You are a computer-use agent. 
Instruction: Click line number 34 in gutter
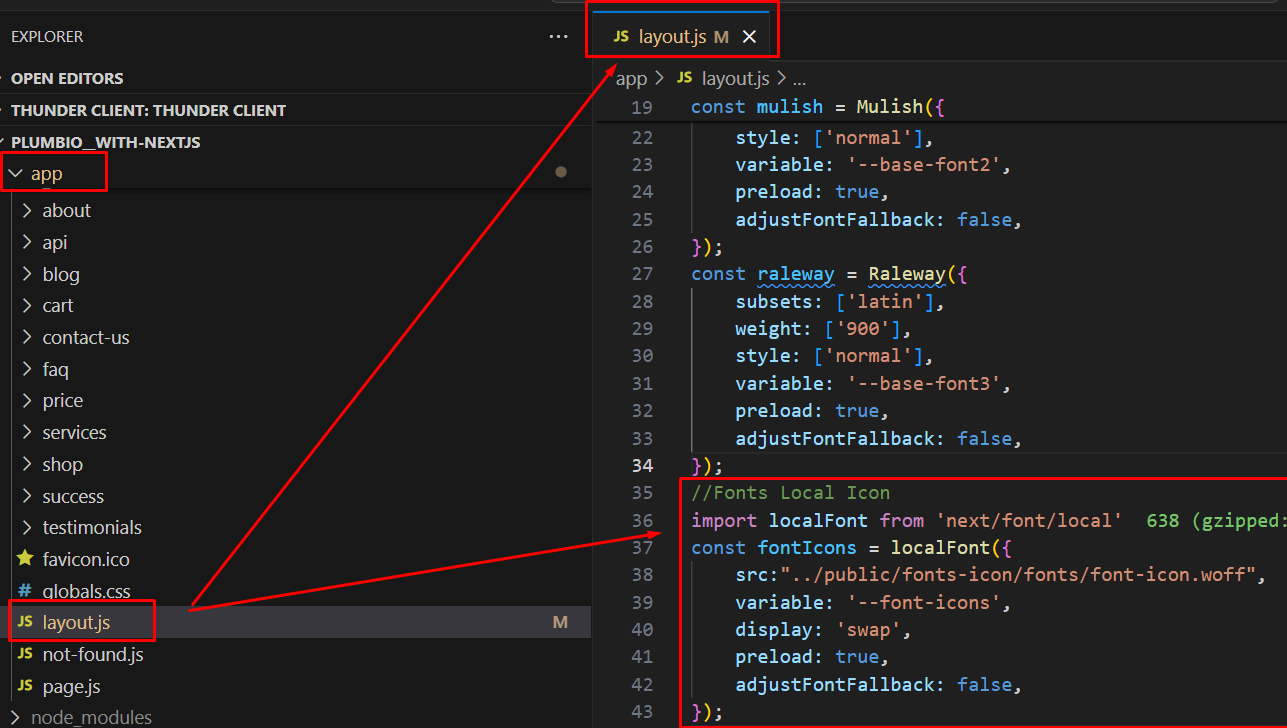coord(642,465)
